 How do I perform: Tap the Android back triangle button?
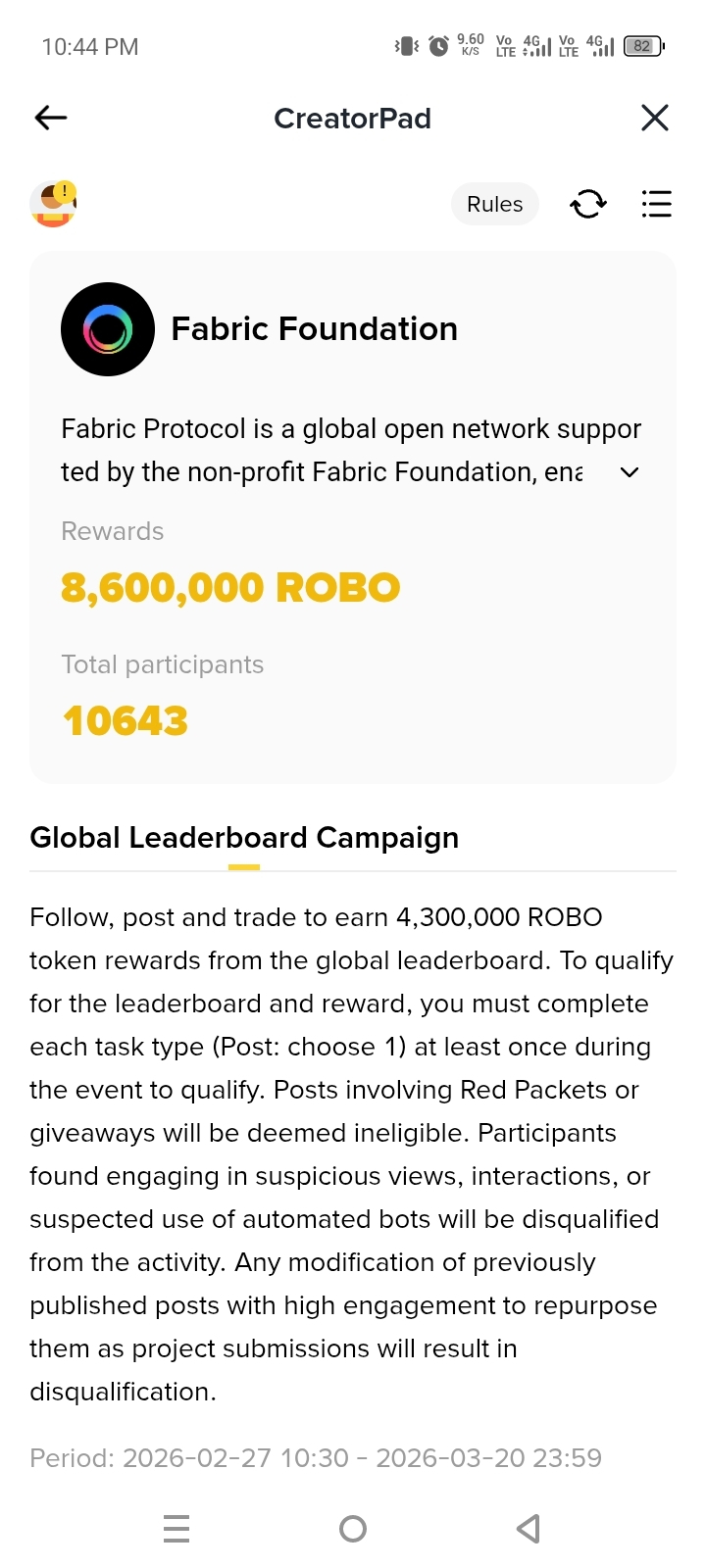529,1529
